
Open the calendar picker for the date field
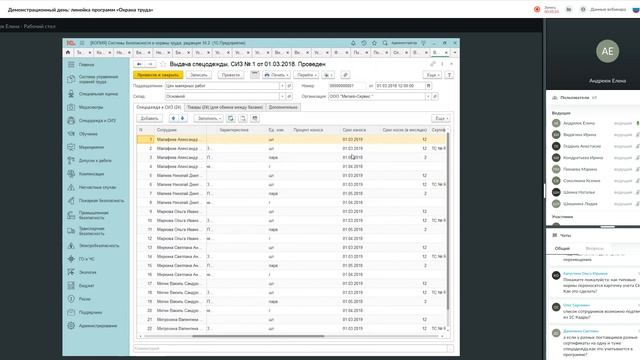pos(428,86)
